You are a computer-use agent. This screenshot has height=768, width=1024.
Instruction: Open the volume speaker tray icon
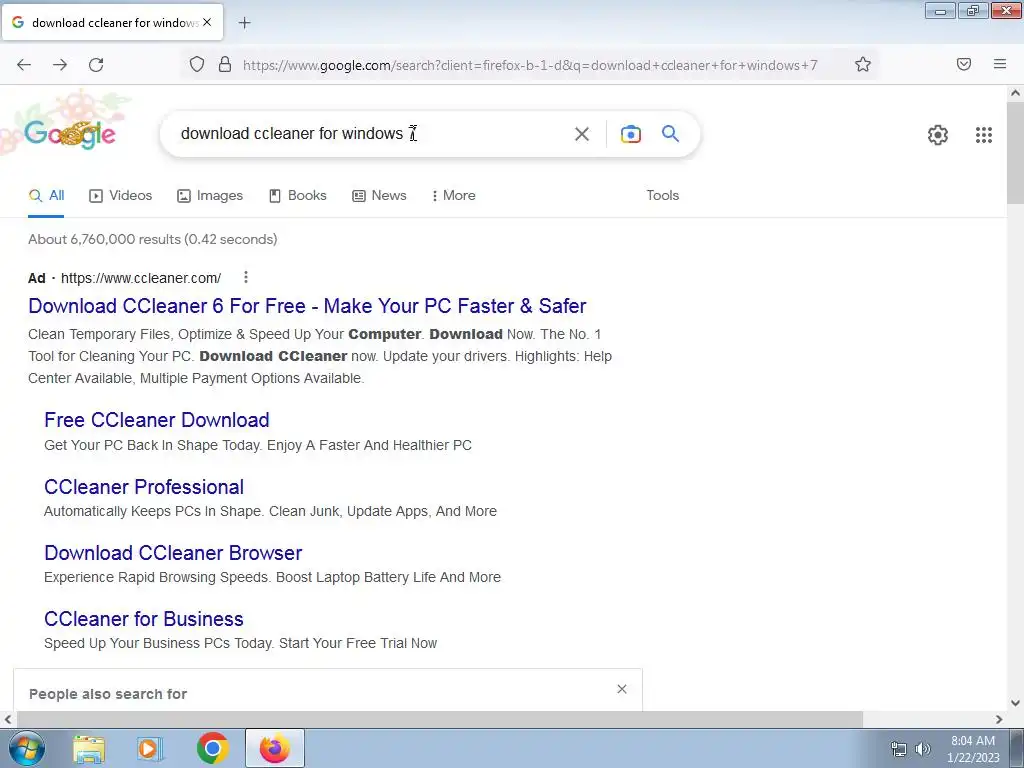point(923,749)
